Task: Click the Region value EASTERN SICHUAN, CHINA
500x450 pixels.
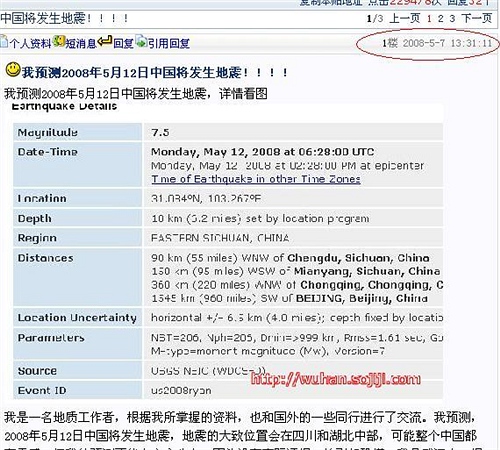Action: (220, 238)
